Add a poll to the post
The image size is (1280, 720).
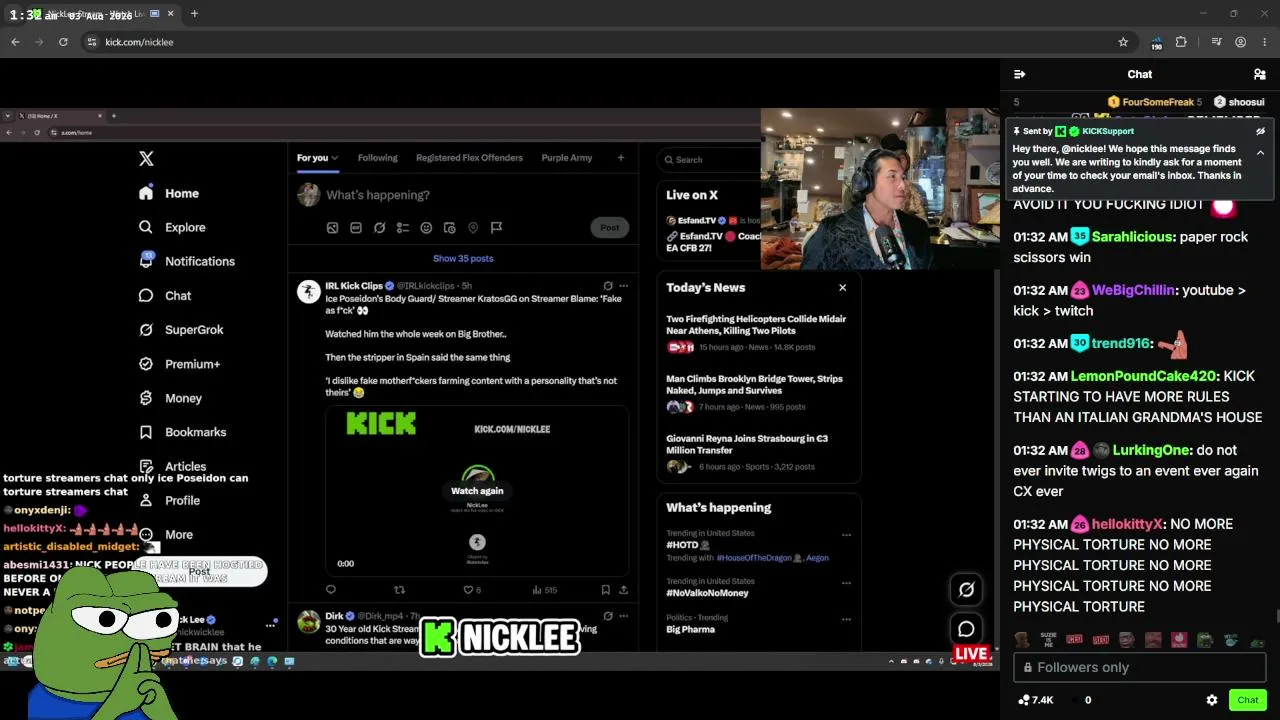[x=403, y=228]
